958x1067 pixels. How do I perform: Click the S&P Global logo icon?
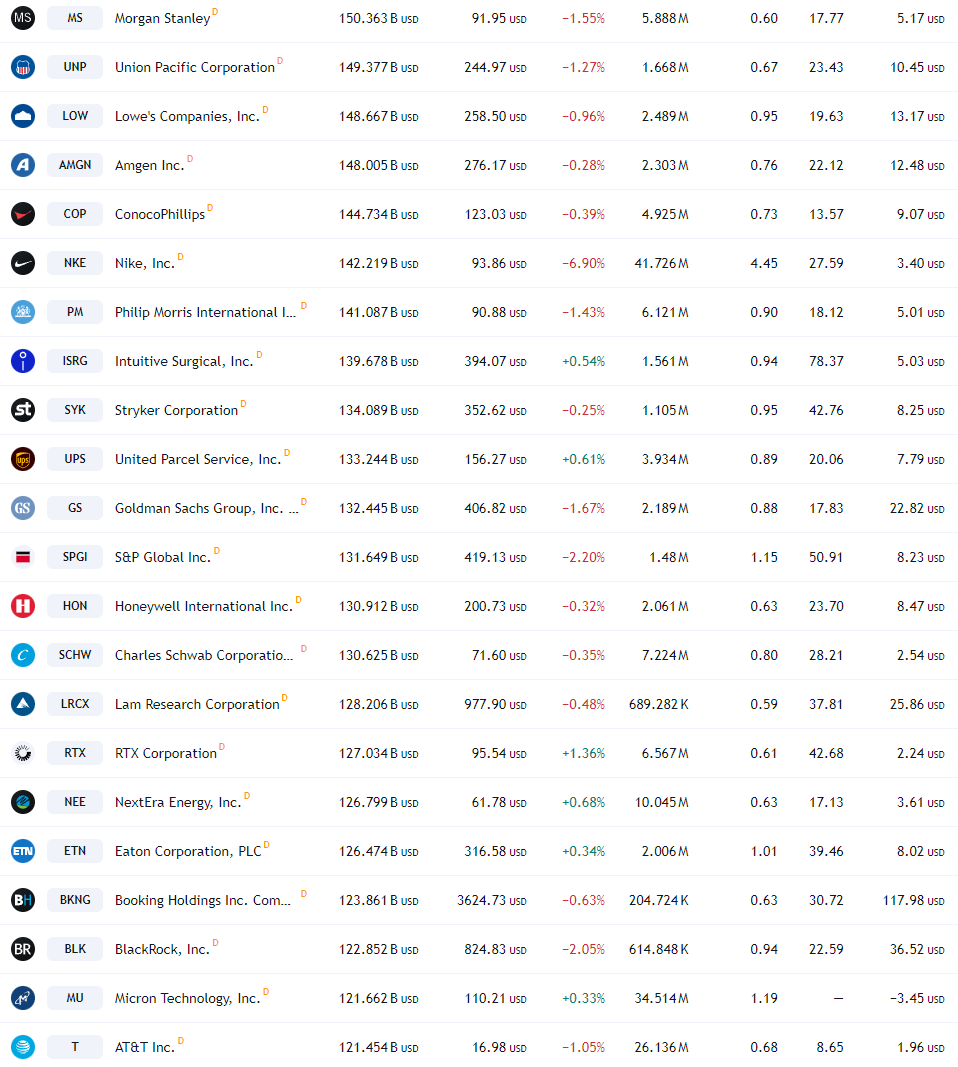[23, 557]
